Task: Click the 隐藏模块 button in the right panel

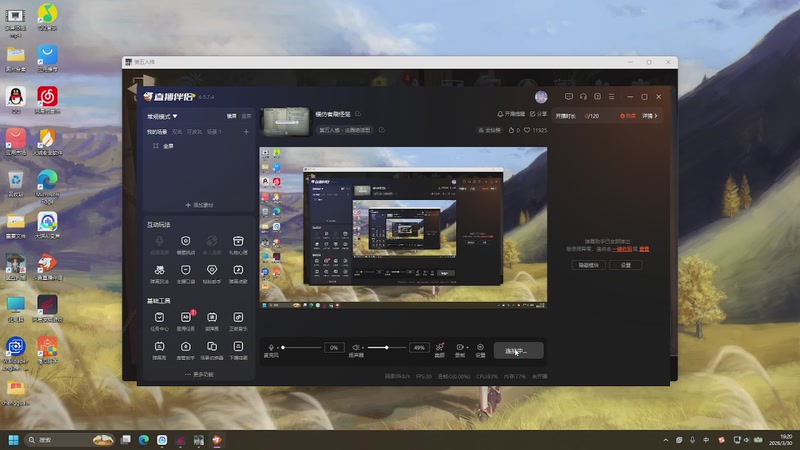Action: 588,265
